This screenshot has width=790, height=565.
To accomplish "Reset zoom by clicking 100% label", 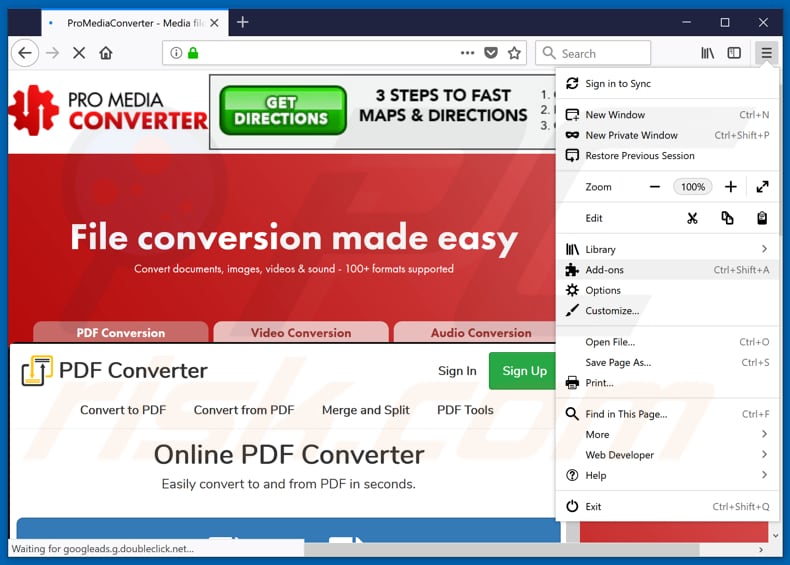I will [x=693, y=187].
